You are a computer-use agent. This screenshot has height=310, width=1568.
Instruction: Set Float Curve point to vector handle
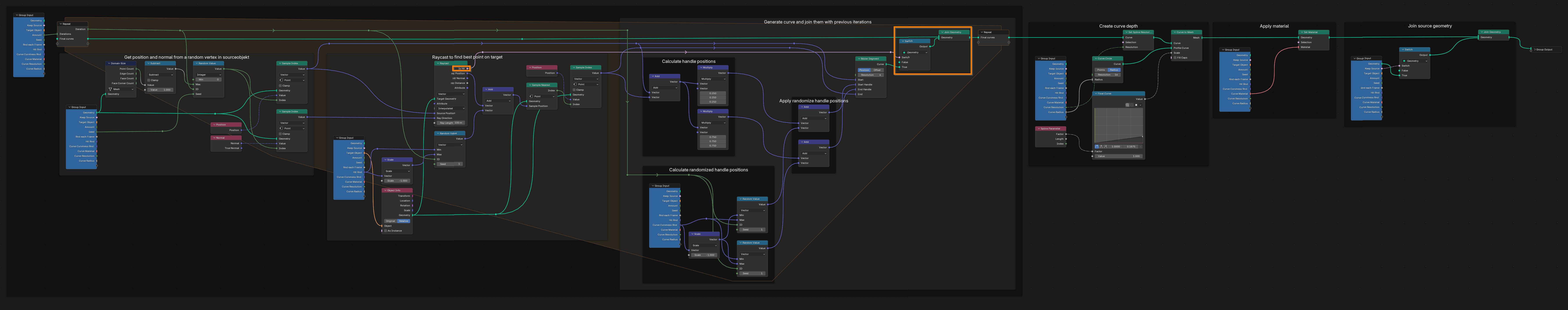pos(1101,147)
